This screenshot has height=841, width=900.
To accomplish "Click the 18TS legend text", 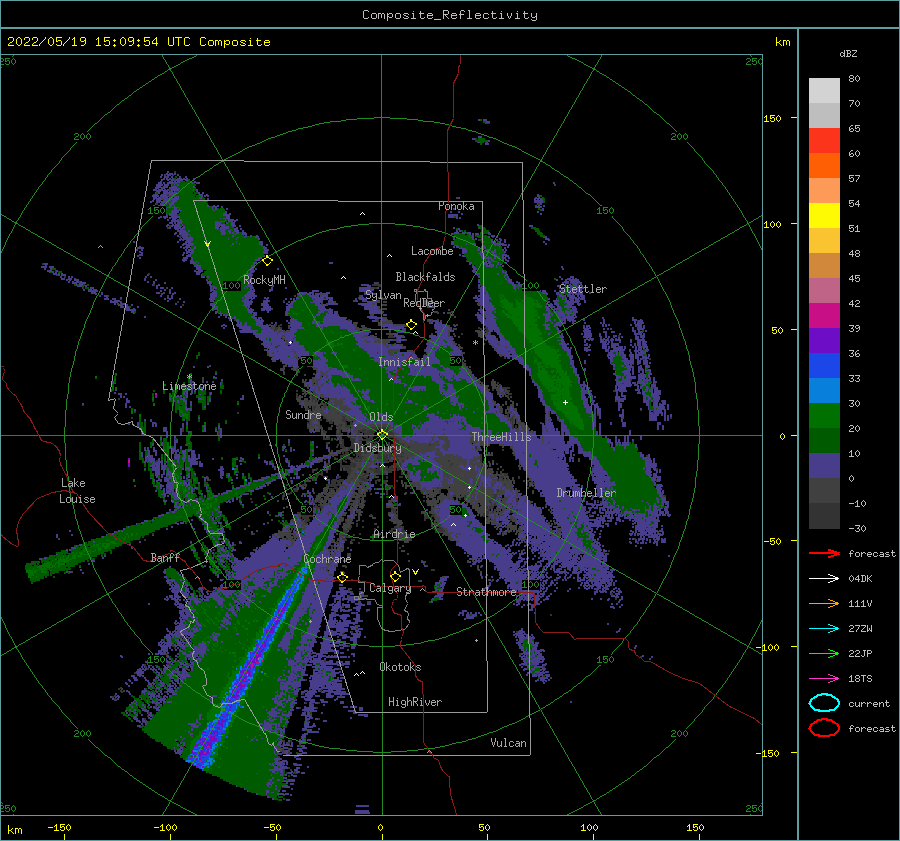I will [x=860, y=679].
